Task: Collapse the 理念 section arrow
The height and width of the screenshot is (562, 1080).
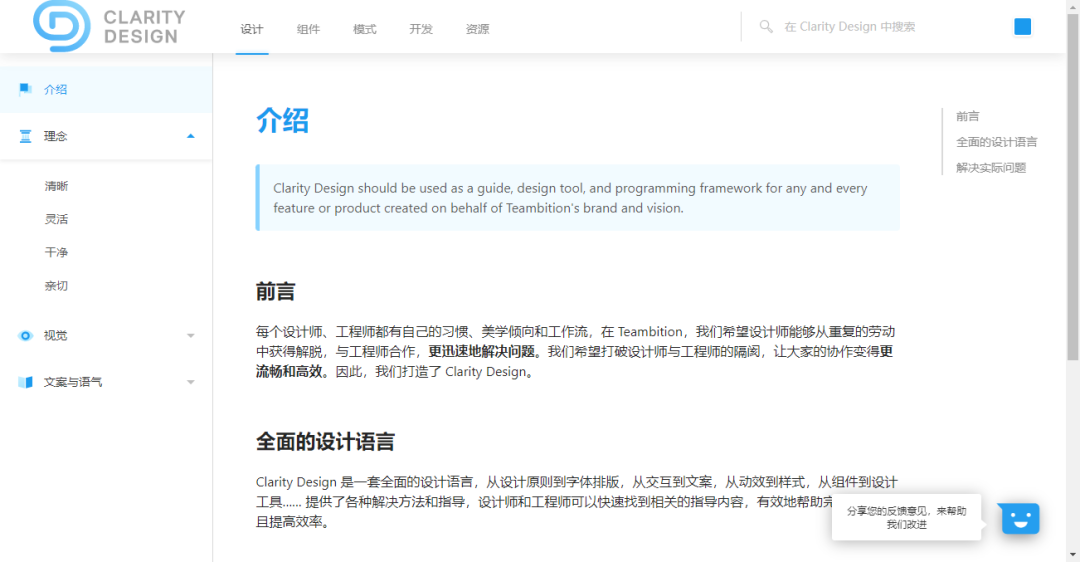Action: point(191,136)
